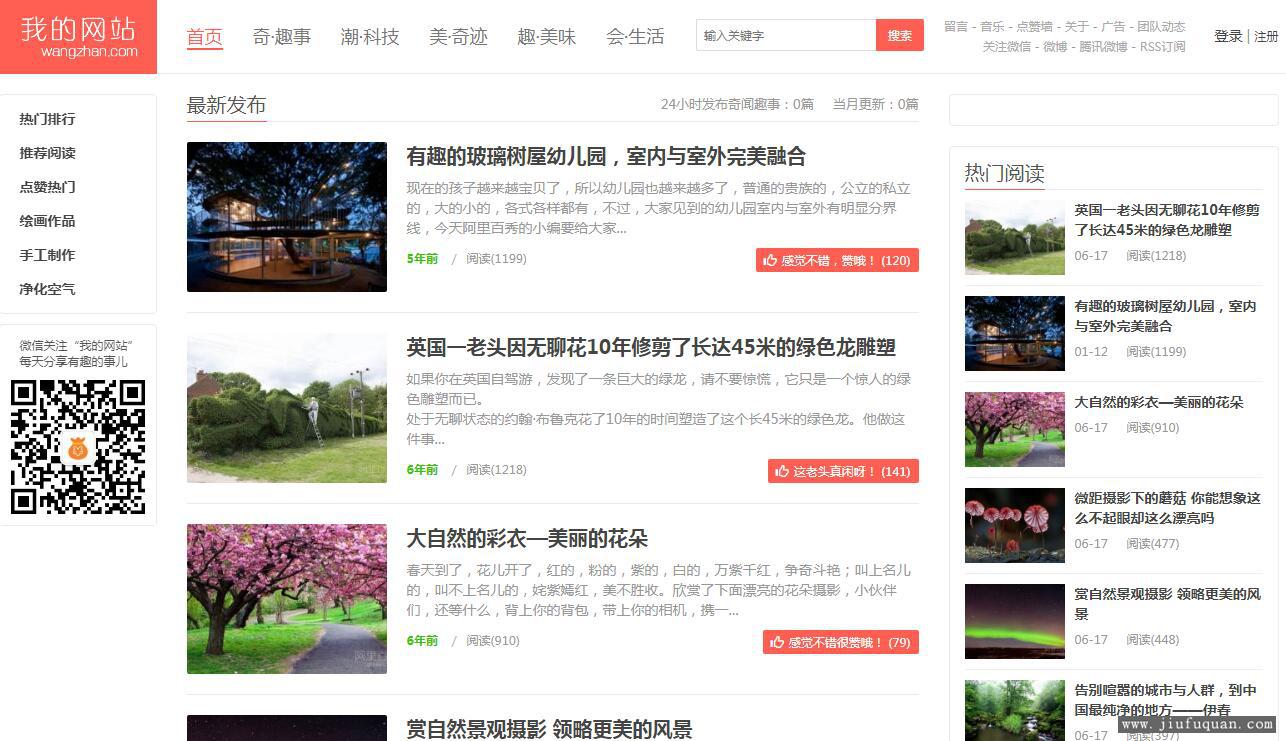Open article title 赏自然景观摄影 领略更美的风景 in main list

coord(549,729)
